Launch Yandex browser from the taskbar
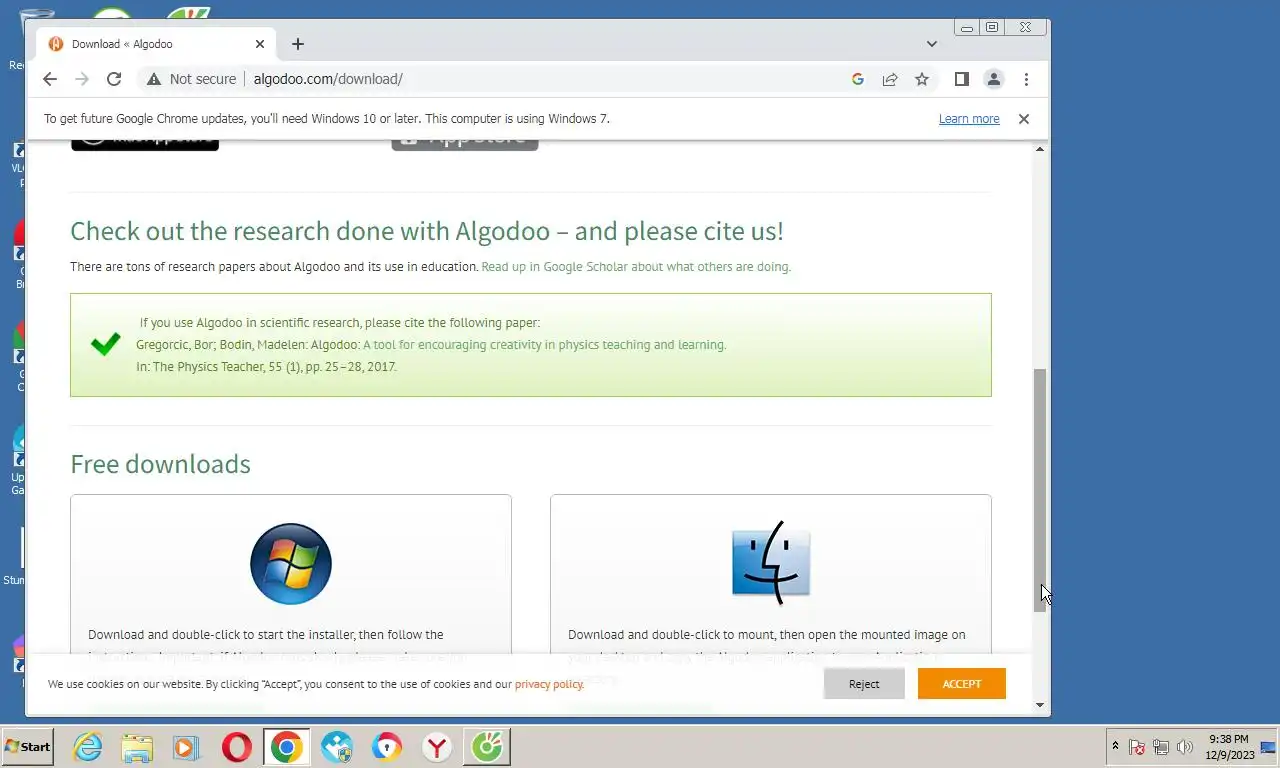The height and width of the screenshot is (768, 1280). [x=437, y=747]
